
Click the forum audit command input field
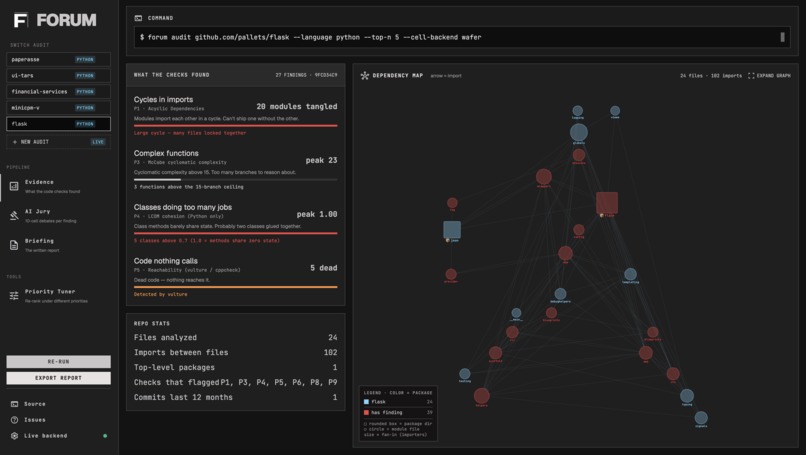coord(461,38)
